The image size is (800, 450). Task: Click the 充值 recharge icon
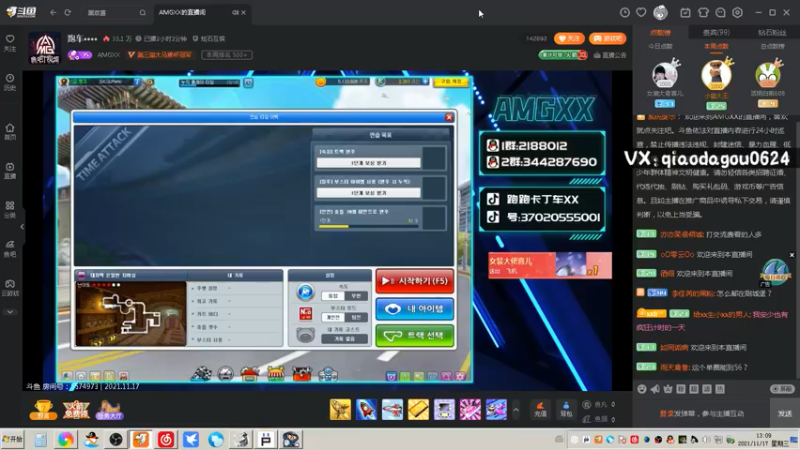(540, 409)
